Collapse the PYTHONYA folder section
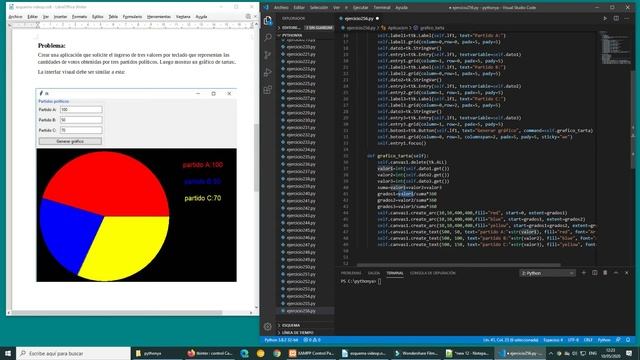 pos(305,35)
